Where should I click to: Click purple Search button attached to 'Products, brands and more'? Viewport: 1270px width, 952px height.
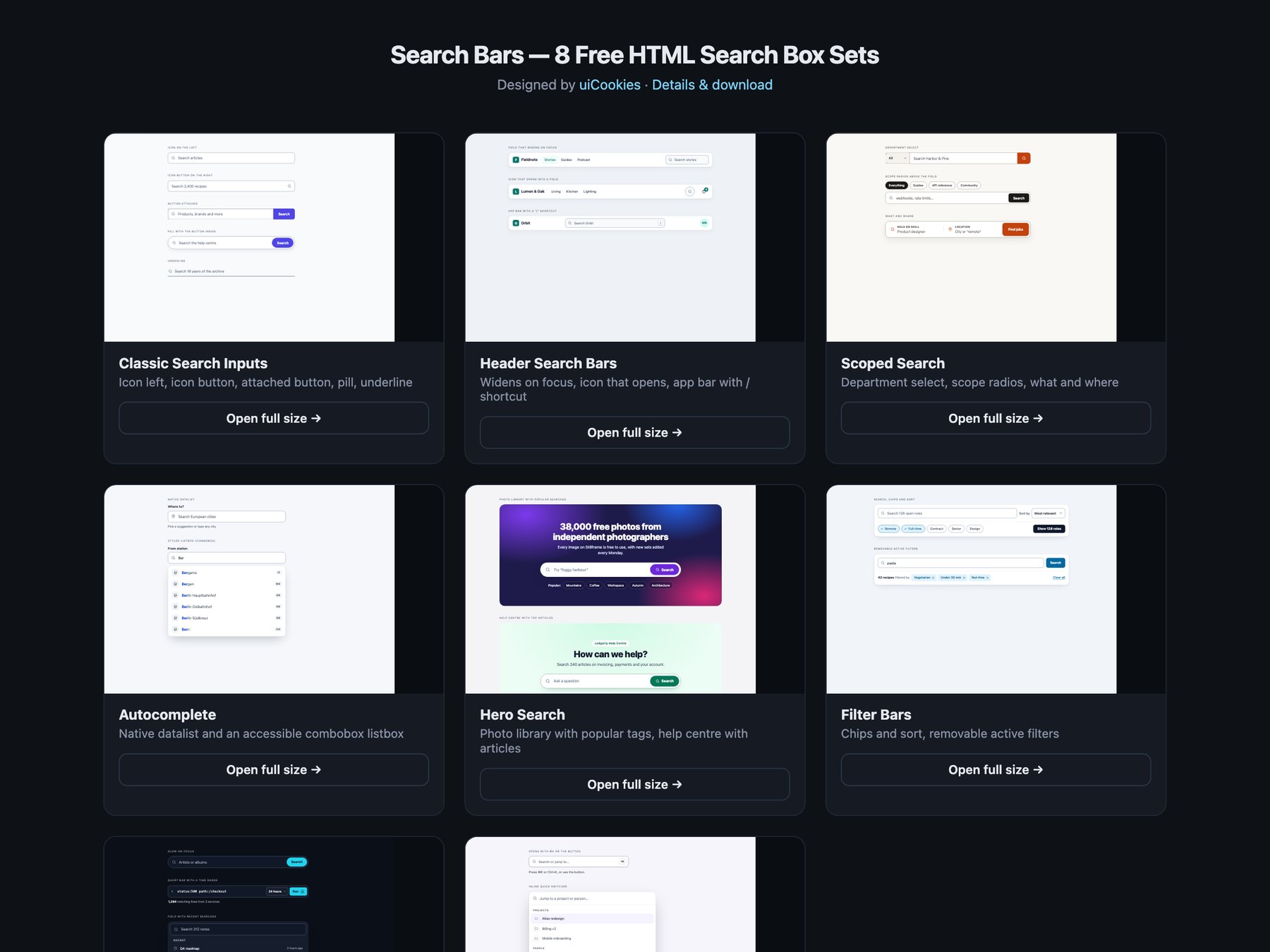[x=284, y=214]
